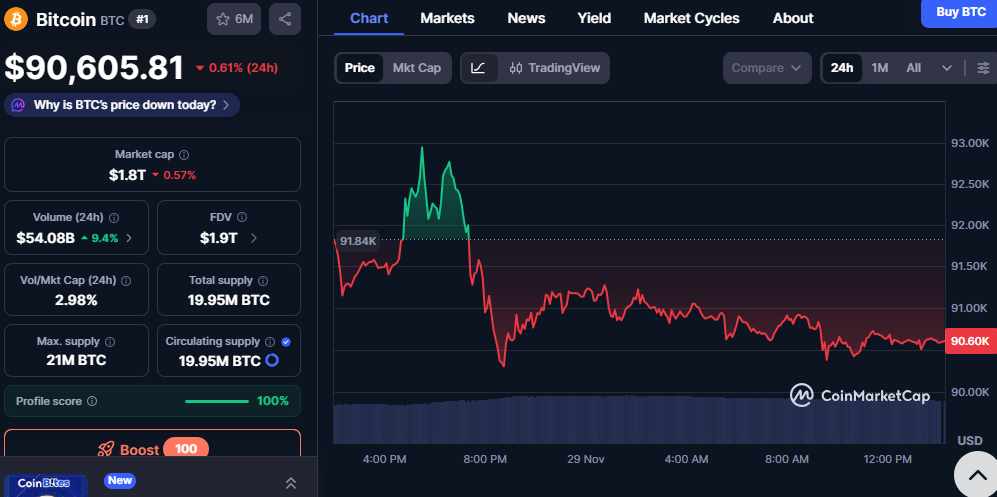
Task: Click the share icon next to Bitcoin
Action: tap(285, 19)
